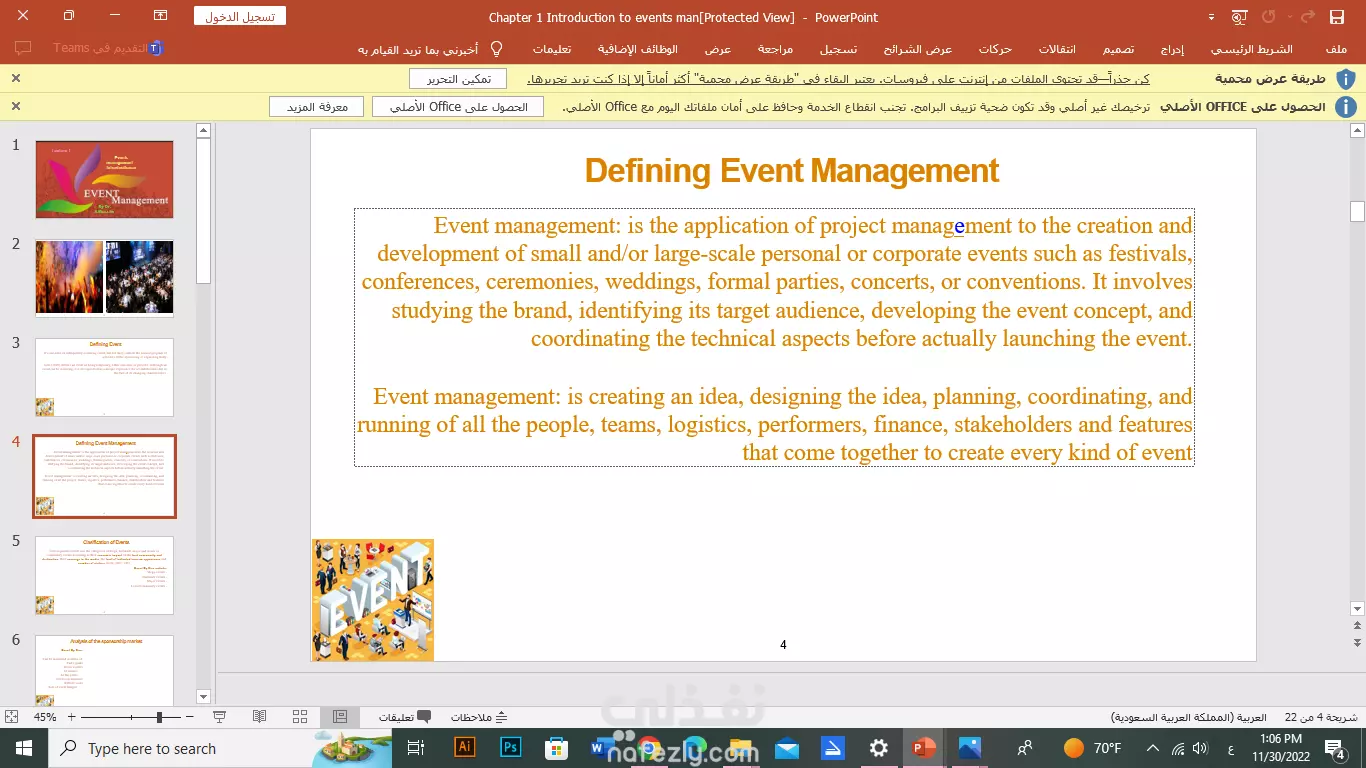Image resolution: width=1366 pixels, height=768 pixels.
Task: Open Adobe Photoshop from taskbar
Action: coord(511,748)
